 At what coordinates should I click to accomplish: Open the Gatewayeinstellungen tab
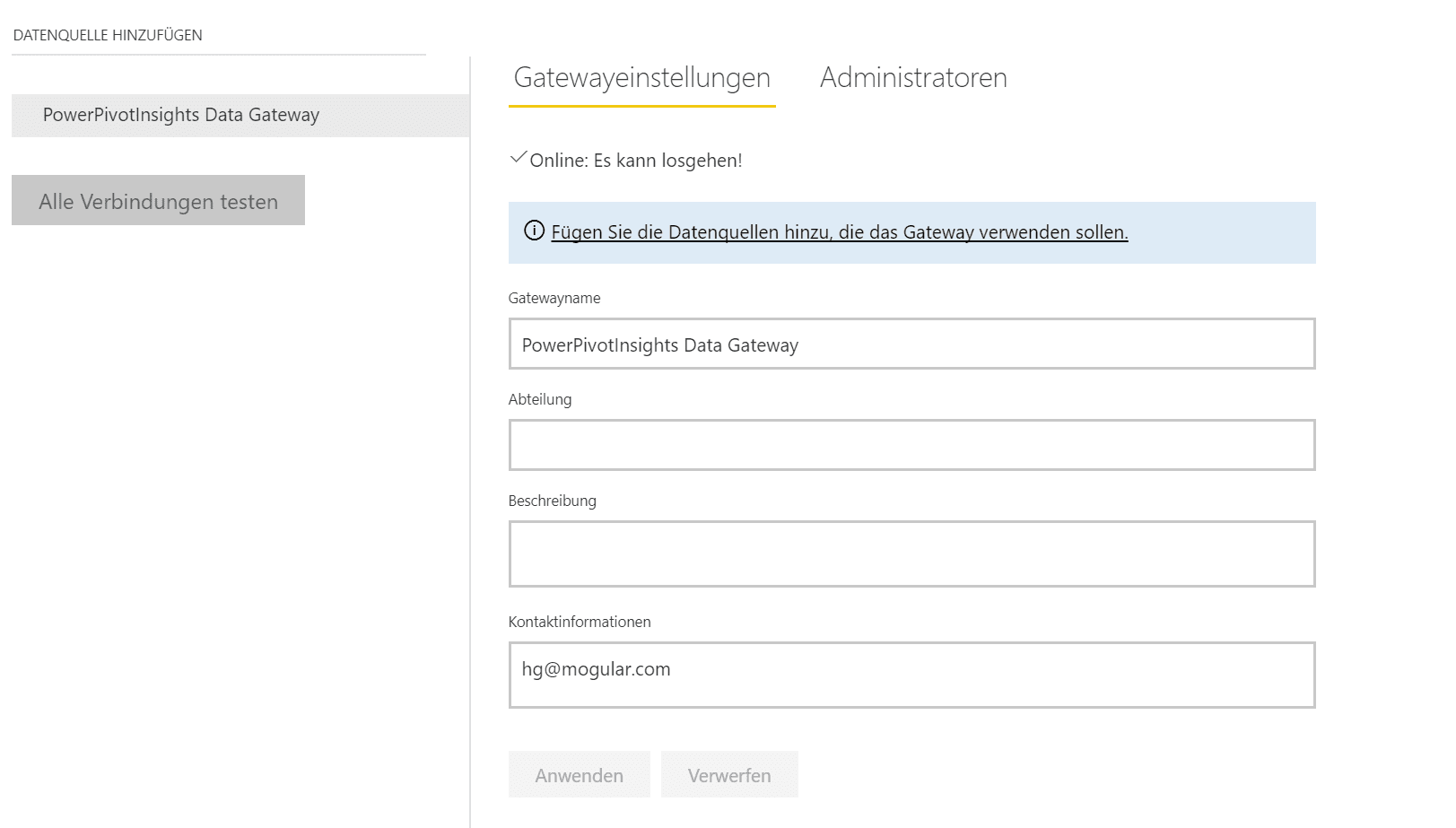642,78
